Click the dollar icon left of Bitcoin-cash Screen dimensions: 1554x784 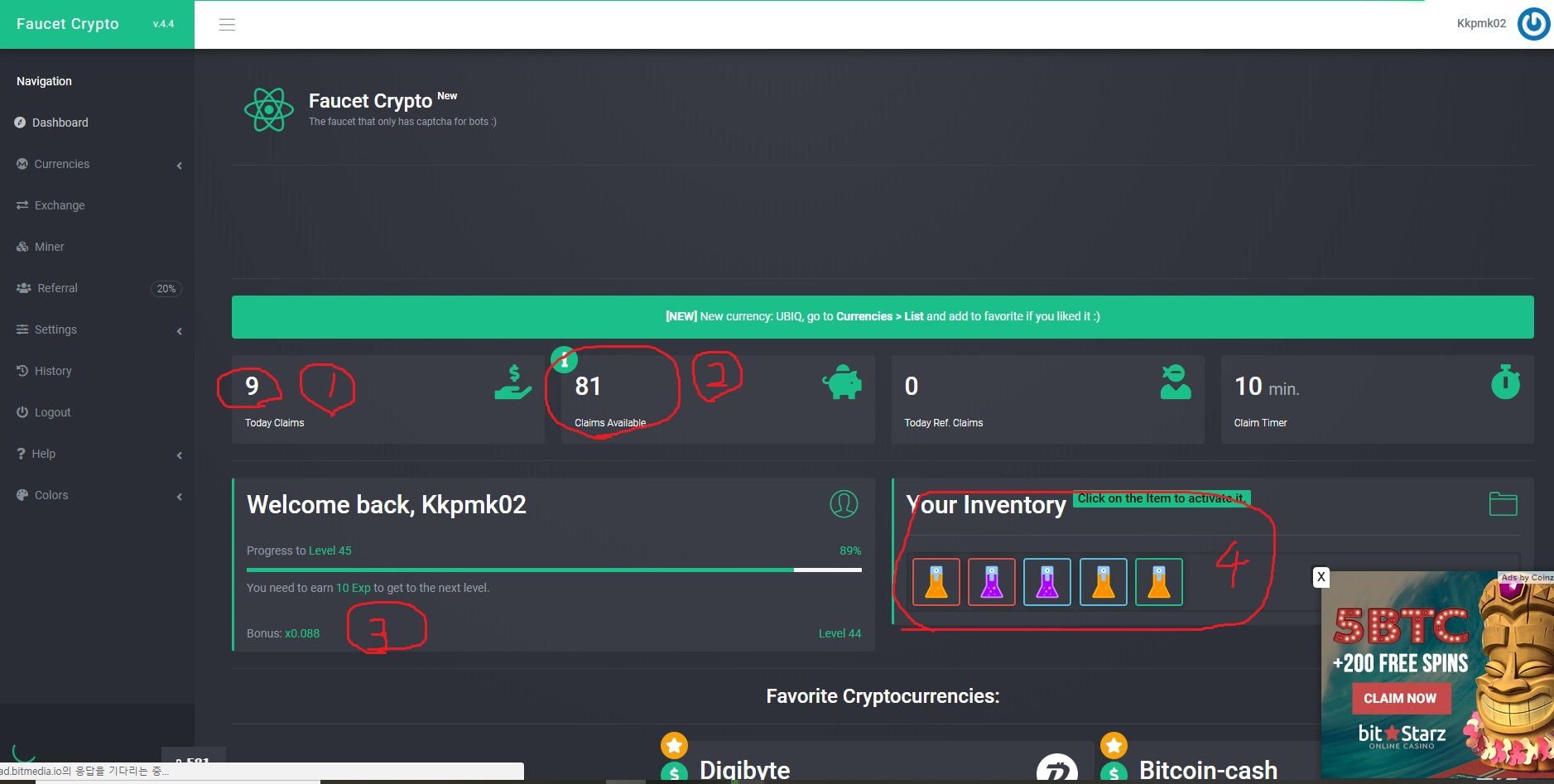tap(1114, 773)
